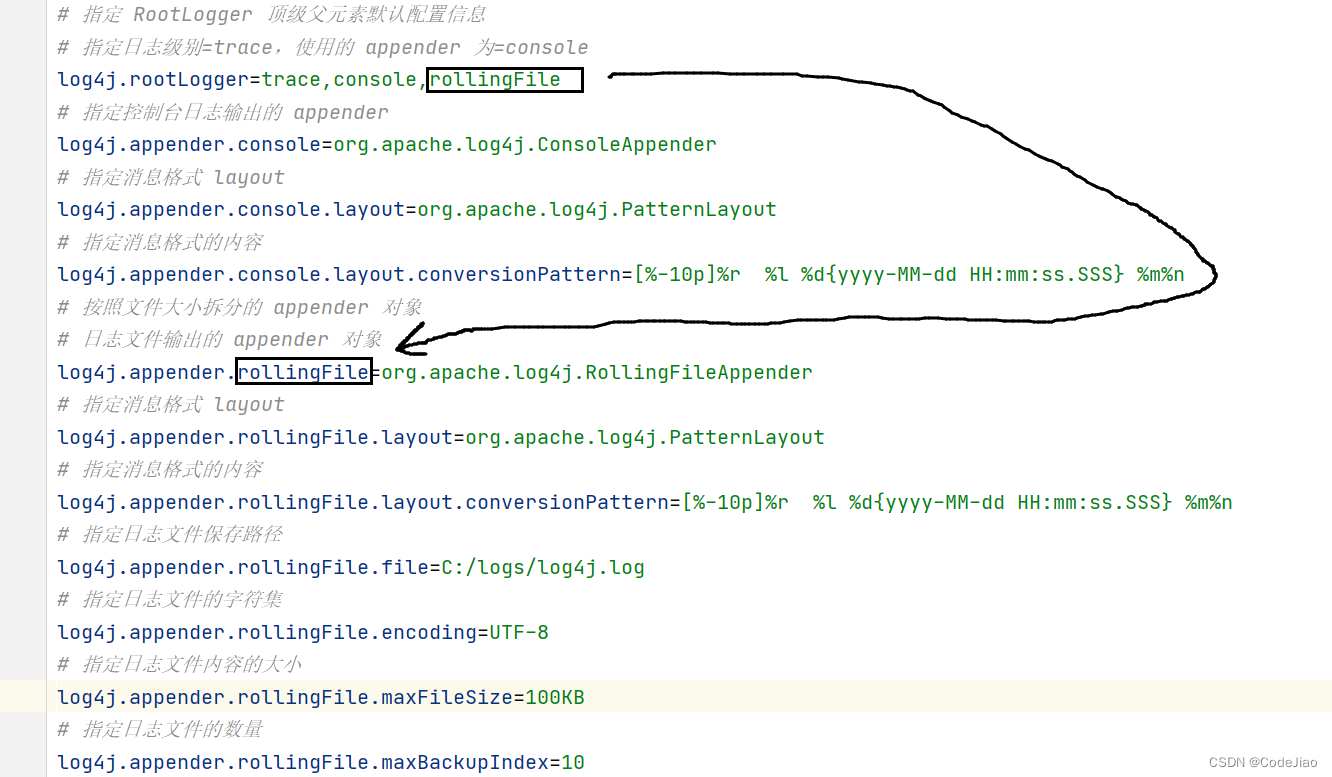
Task: Click the 'log4j.appender.rollingFile.file' key
Action: pos(243,568)
